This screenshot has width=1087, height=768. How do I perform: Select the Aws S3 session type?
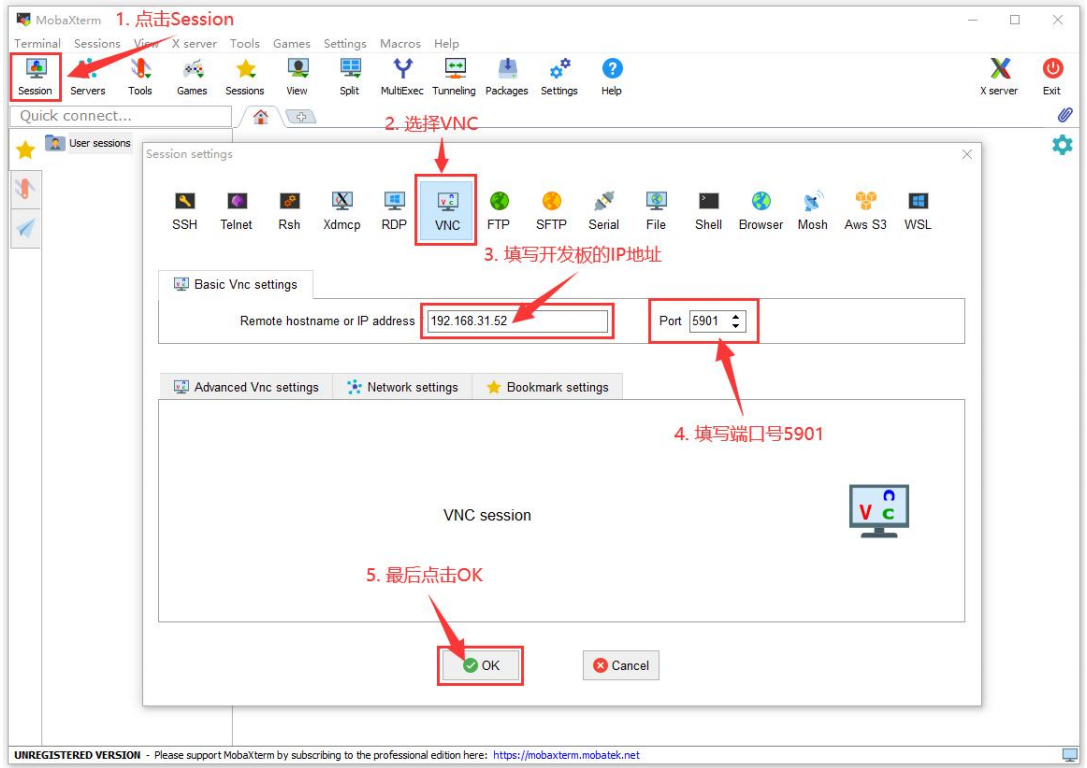click(x=865, y=211)
